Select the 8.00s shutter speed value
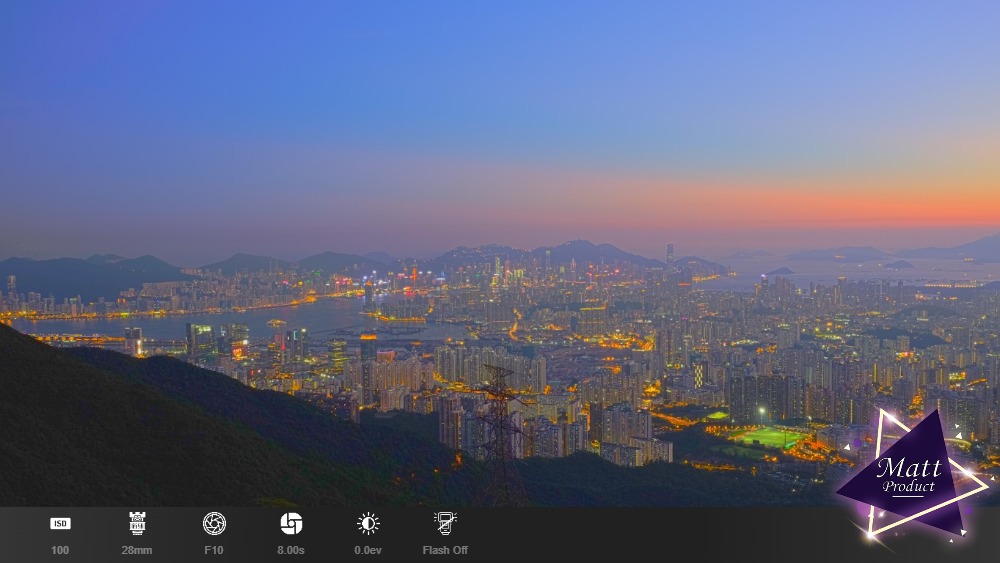1000x563 pixels. pyautogui.click(x=291, y=550)
